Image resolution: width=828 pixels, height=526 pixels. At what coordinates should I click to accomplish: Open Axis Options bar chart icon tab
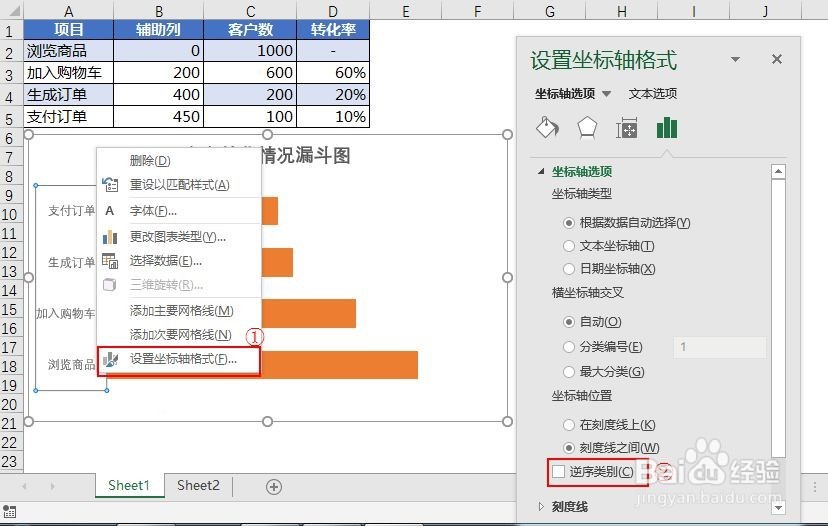coord(666,128)
